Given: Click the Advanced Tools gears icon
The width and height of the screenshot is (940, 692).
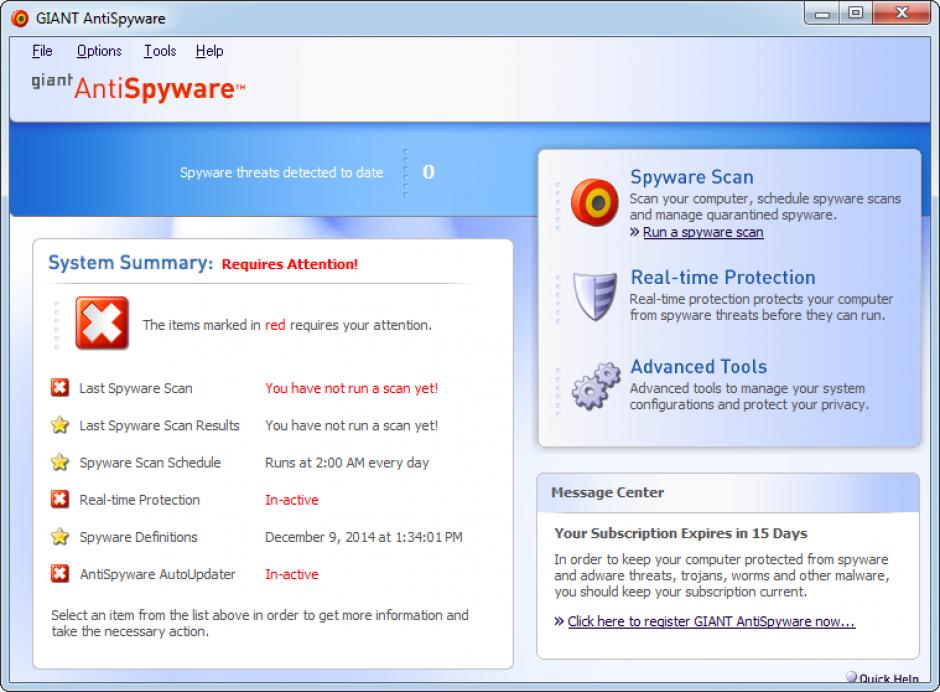Looking at the screenshot, I should [x=595, y=386].
